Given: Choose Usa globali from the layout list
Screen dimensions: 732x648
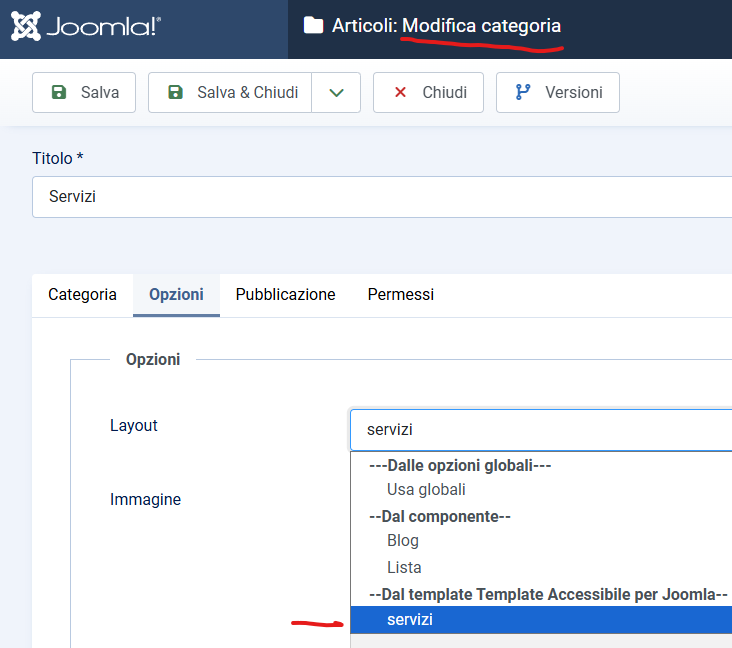Looking at the screenshot, I should tap(426, 490).
